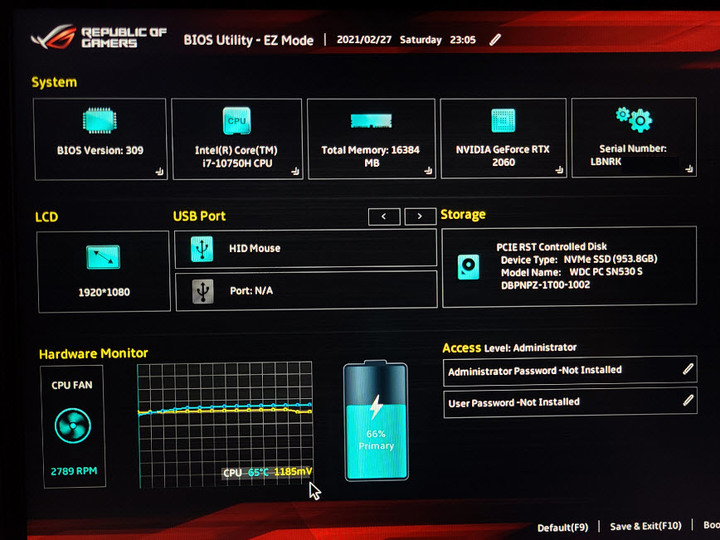The width and height of the screenshot is (720, 540).
Task: Click the LCD screen resolution icon
Action: point(103,257)
